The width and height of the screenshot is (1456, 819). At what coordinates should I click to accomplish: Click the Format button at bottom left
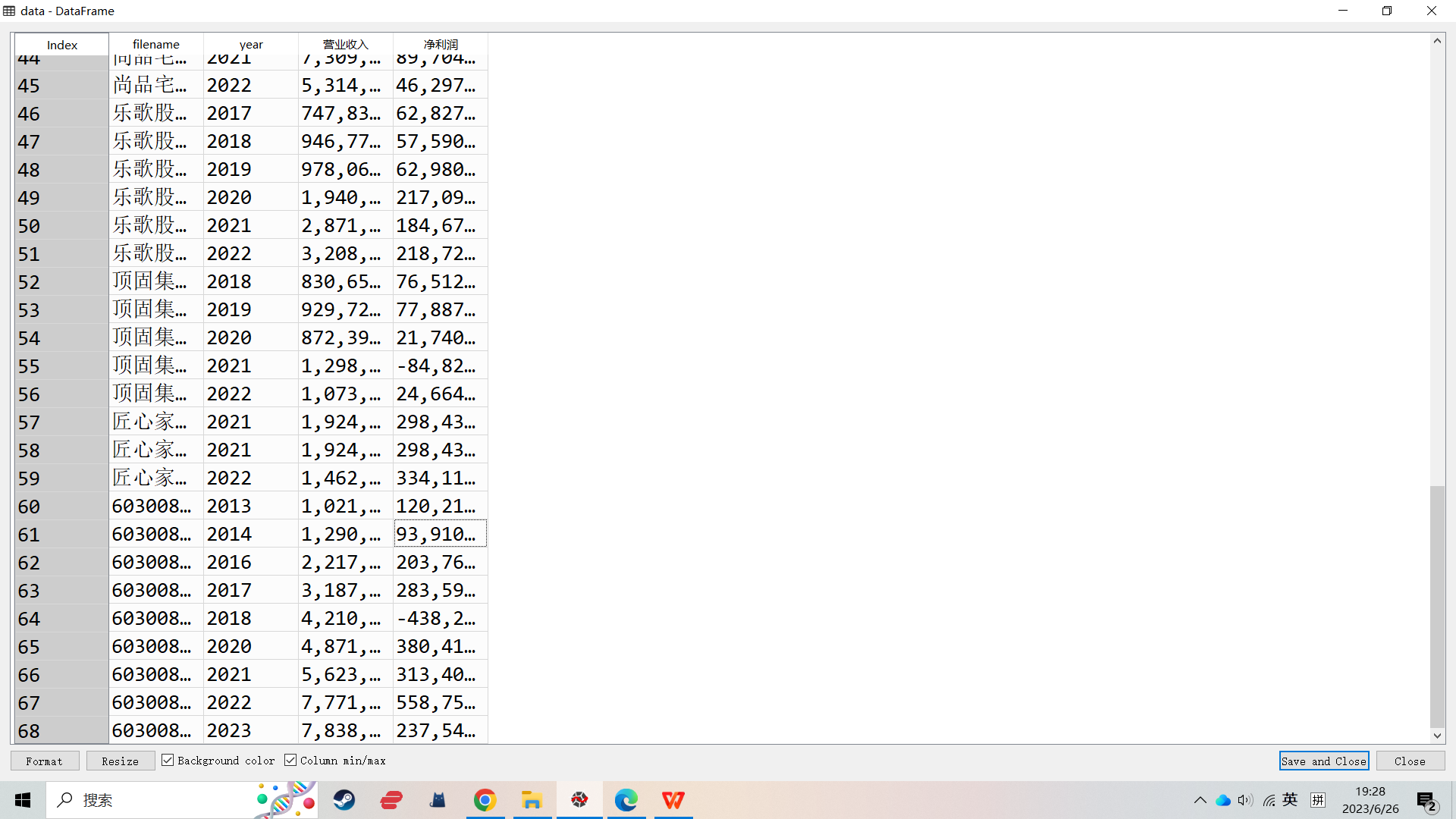(44, 760)
